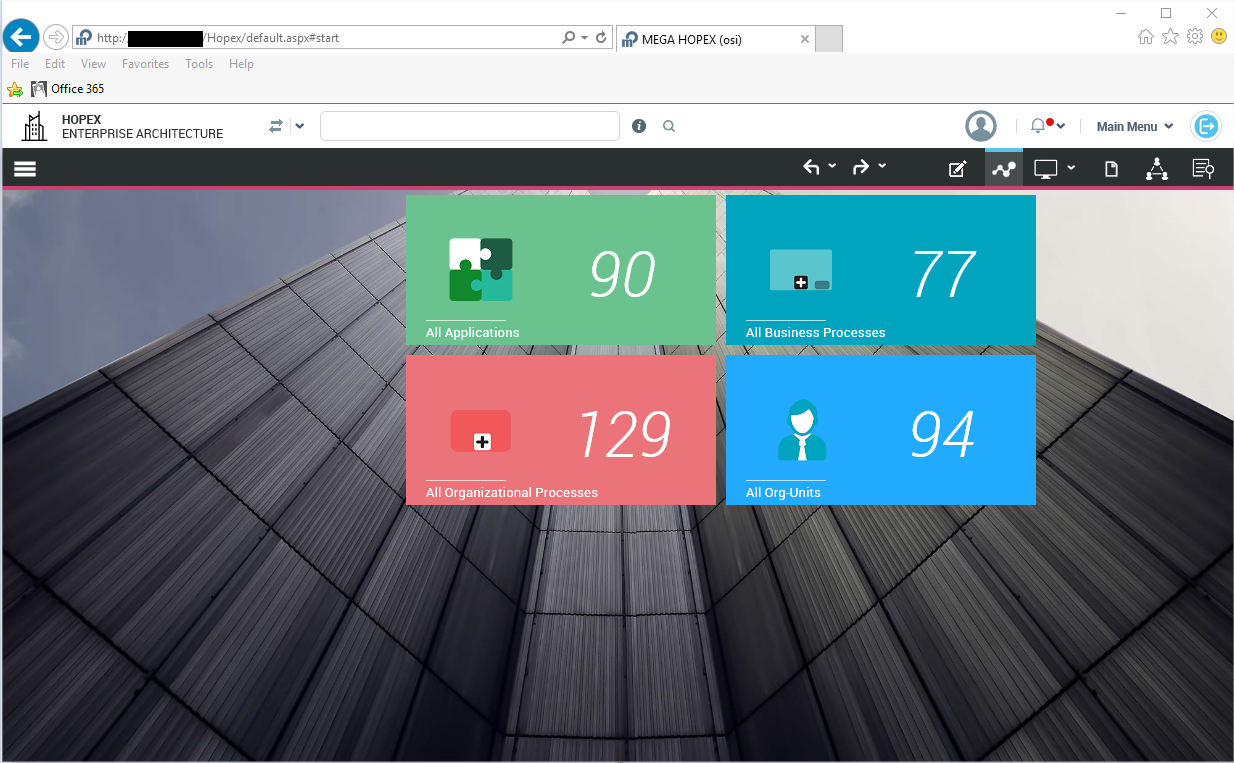Expand the Main Menu dropdown

coord(1134,127)
